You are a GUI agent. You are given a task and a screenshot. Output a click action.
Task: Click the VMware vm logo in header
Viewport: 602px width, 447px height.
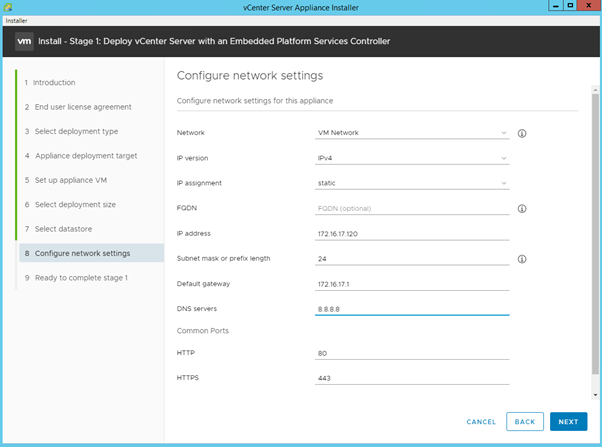tap(24, 41)
